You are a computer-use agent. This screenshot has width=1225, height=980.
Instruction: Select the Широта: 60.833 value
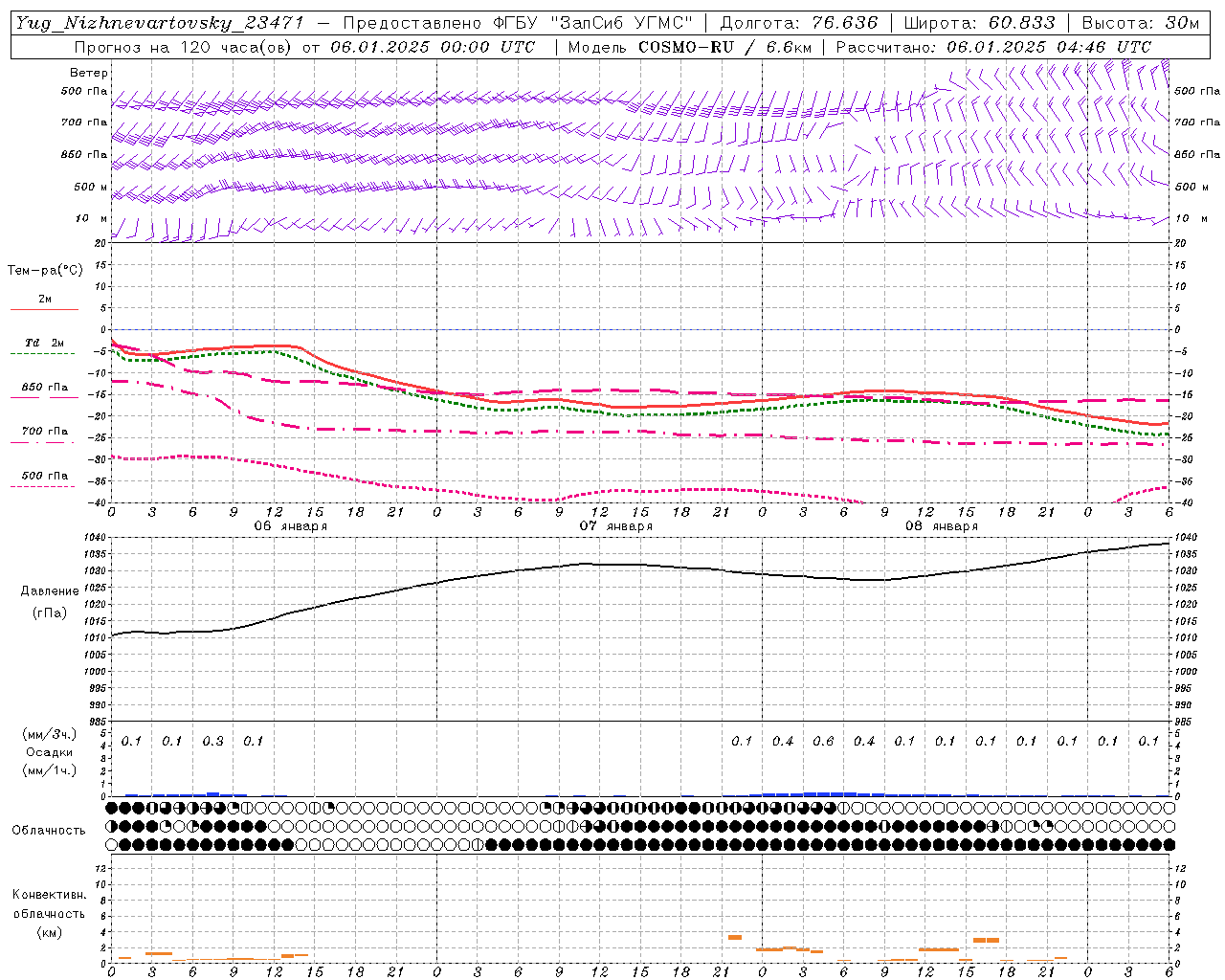click(979, 23)
